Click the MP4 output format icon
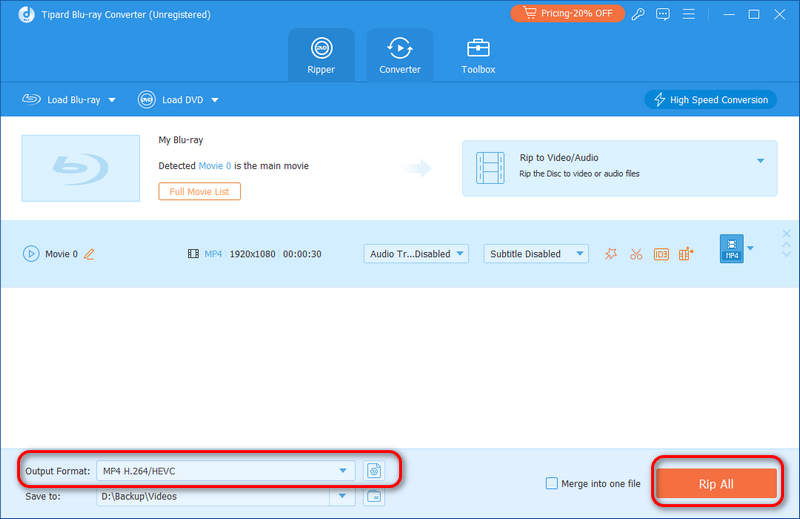The width and height of the screenshot is (800, 519). pos(732,249)
